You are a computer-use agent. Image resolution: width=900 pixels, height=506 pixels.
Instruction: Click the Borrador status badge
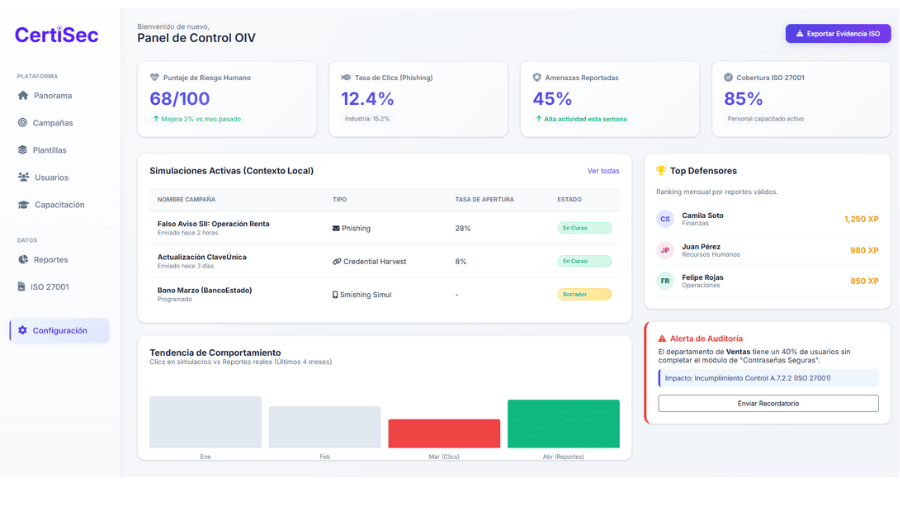coord(584,295)
